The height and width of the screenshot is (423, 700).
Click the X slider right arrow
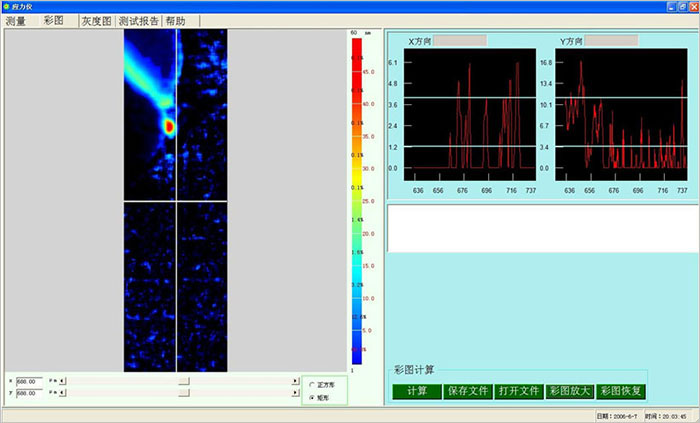[295, 381]
